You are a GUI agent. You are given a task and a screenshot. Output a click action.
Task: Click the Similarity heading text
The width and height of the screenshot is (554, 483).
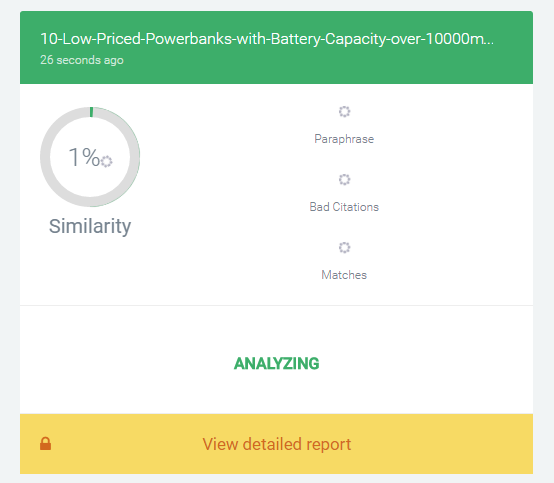pos(90,226)
